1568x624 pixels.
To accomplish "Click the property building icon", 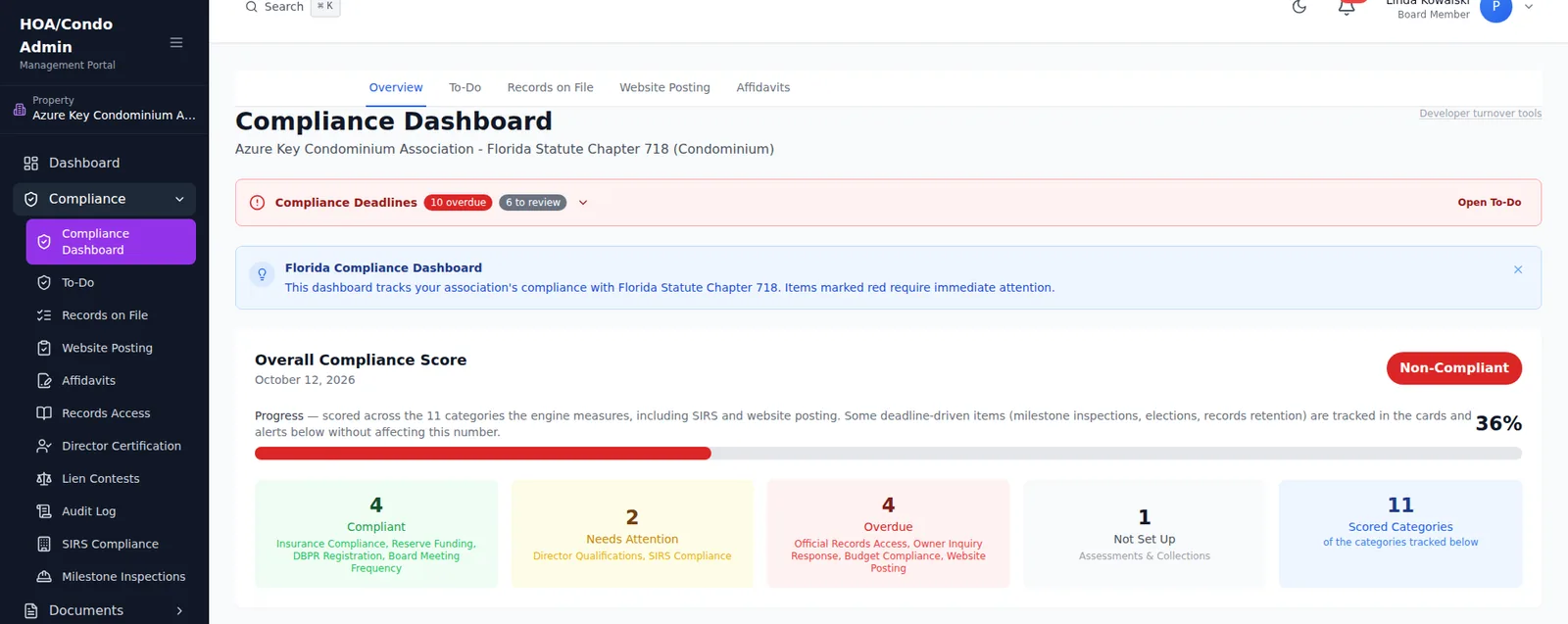I will pyautogui.click(x=20, y=109).
